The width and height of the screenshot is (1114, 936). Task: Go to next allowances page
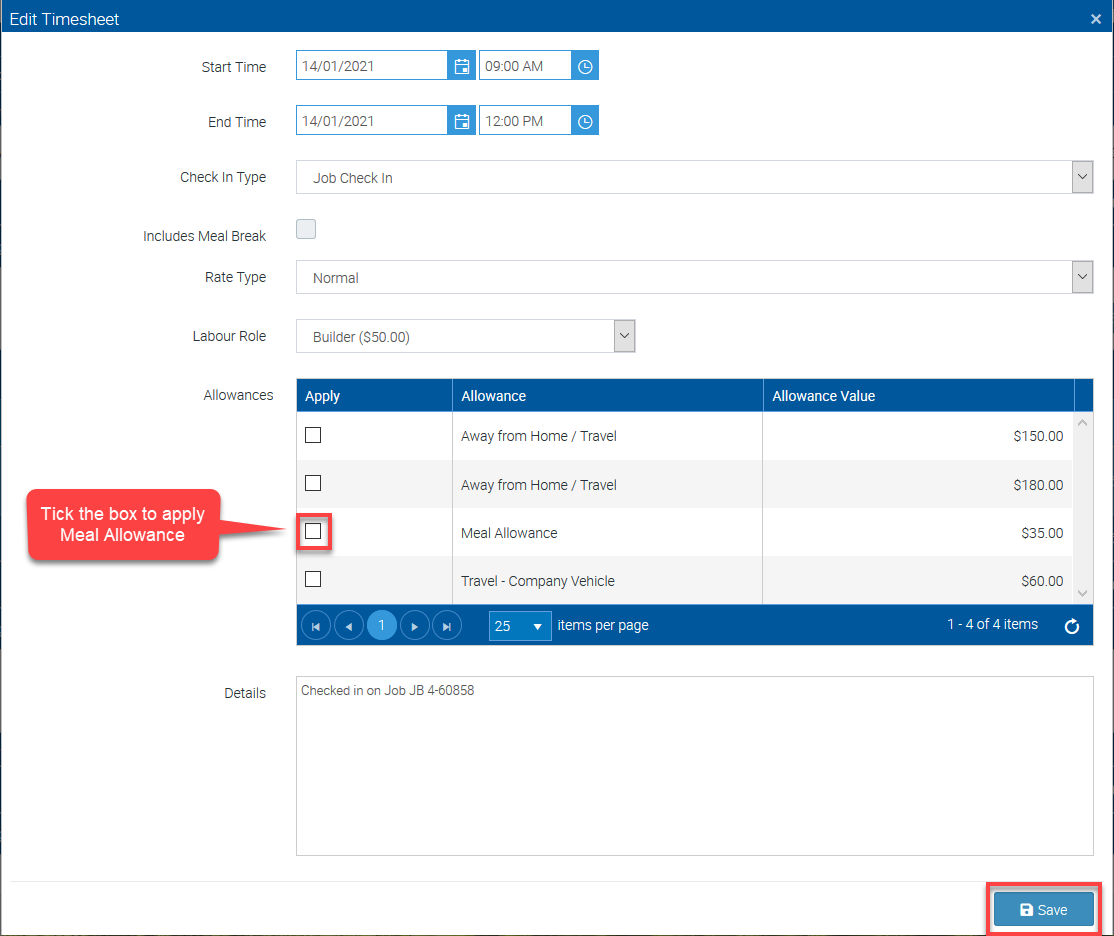[x=414, y=626]
